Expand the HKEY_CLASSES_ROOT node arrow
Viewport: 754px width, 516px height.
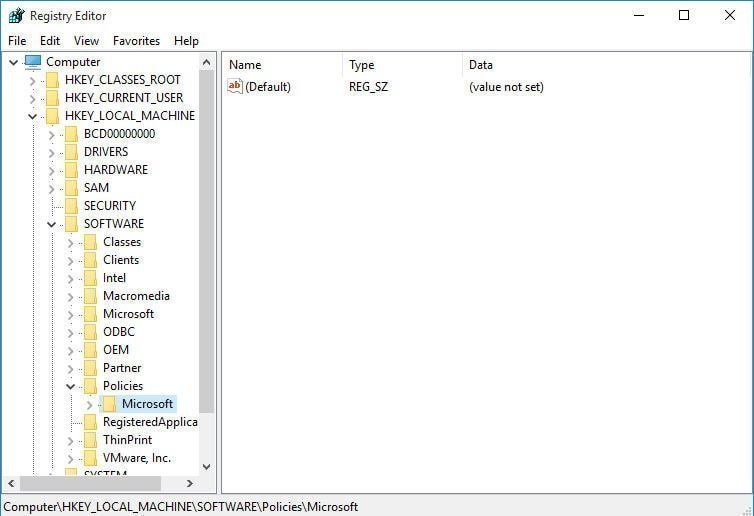click(32, 81)
